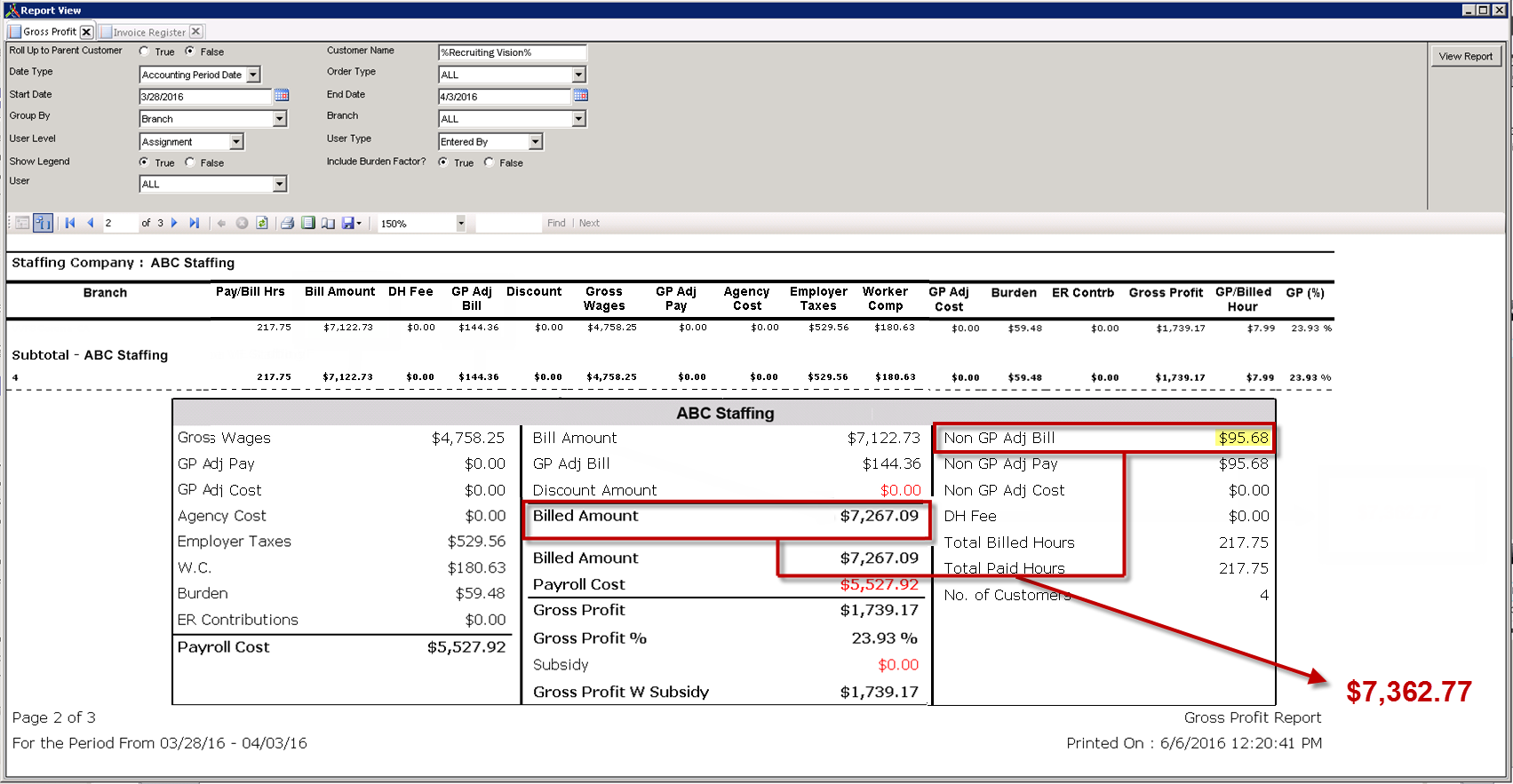Click the Report View window app icon
Image resolution: width=1513 pixels, height=784 pixels.
12,10
